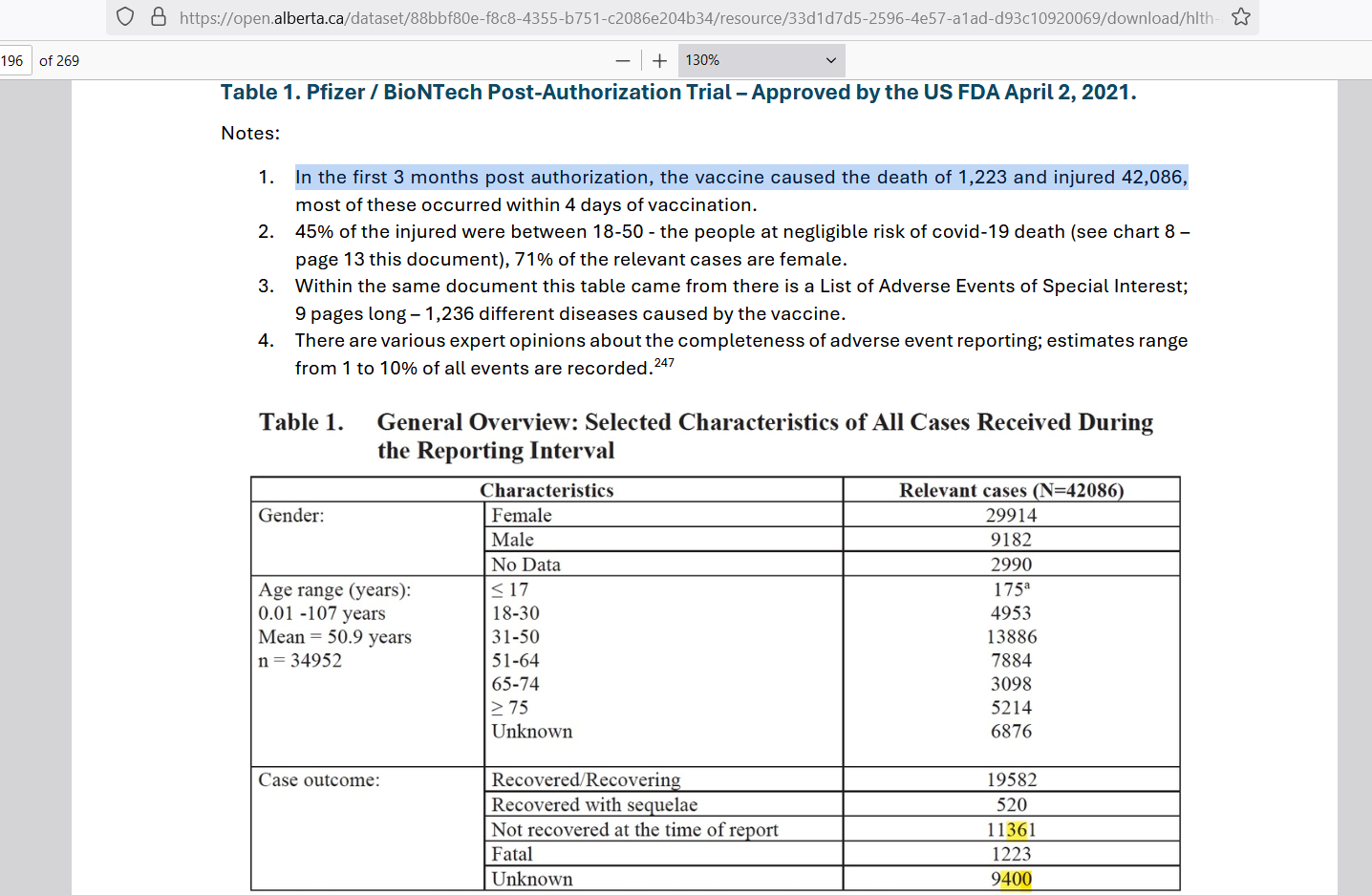This screenshot has height=895, width=1372.
Task: Click the 'Table 1. Pfizer / BioNTech' heading
Action: [678, 92]
